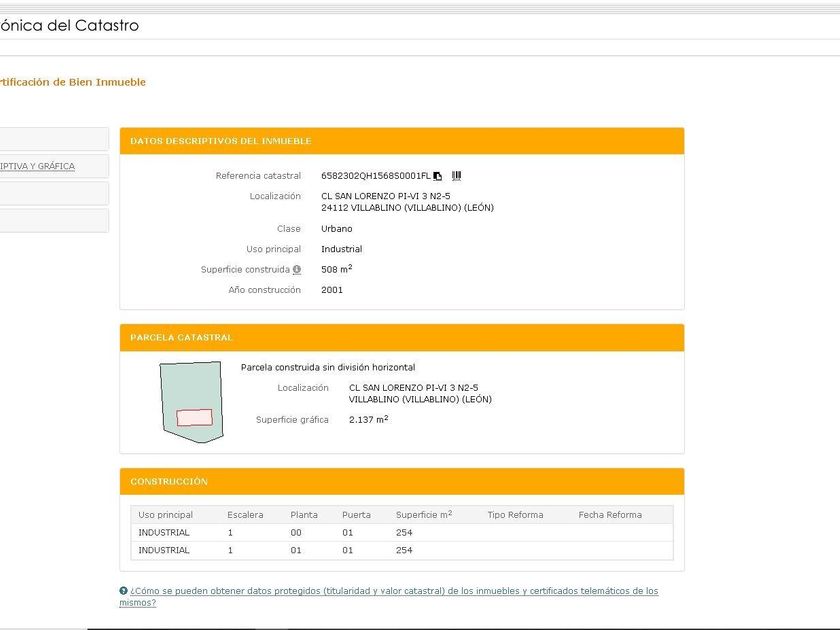The width and height of the screenshot is (840, 630).
Task: Copy the cadastral reference with the copy icon
Action: point(438,176)
